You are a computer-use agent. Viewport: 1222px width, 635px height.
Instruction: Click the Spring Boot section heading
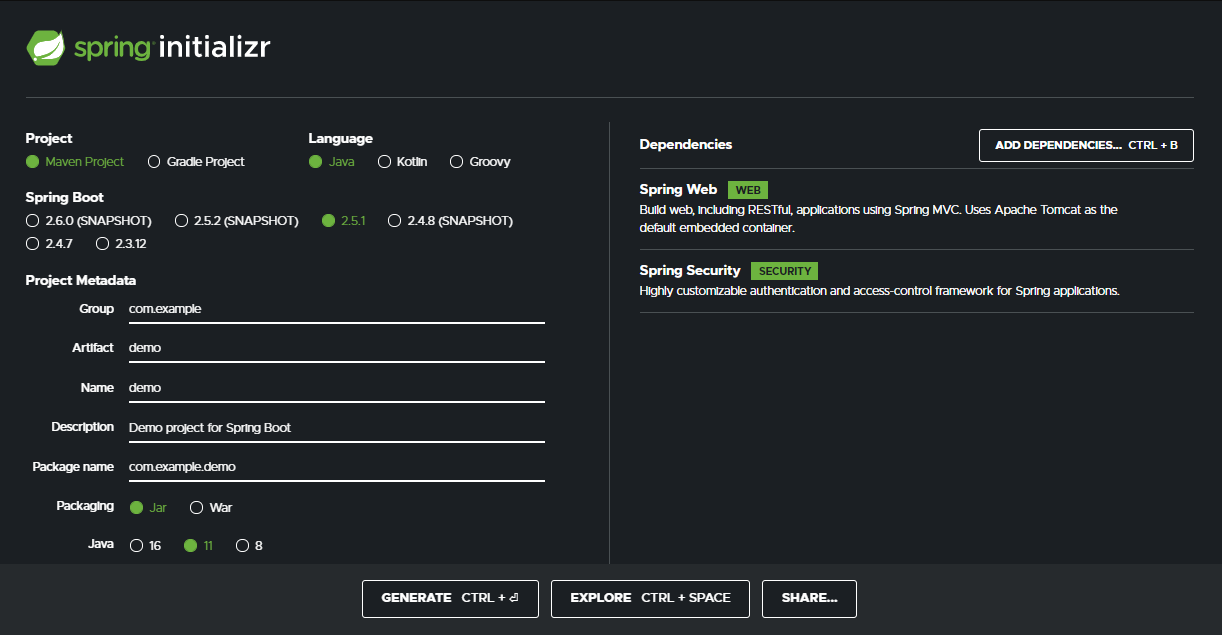coord(65,197)
